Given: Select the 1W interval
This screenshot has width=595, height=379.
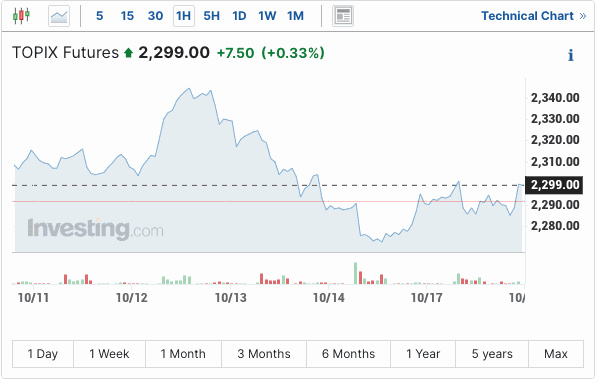Looking at the screenshot, I should [267, 16].
